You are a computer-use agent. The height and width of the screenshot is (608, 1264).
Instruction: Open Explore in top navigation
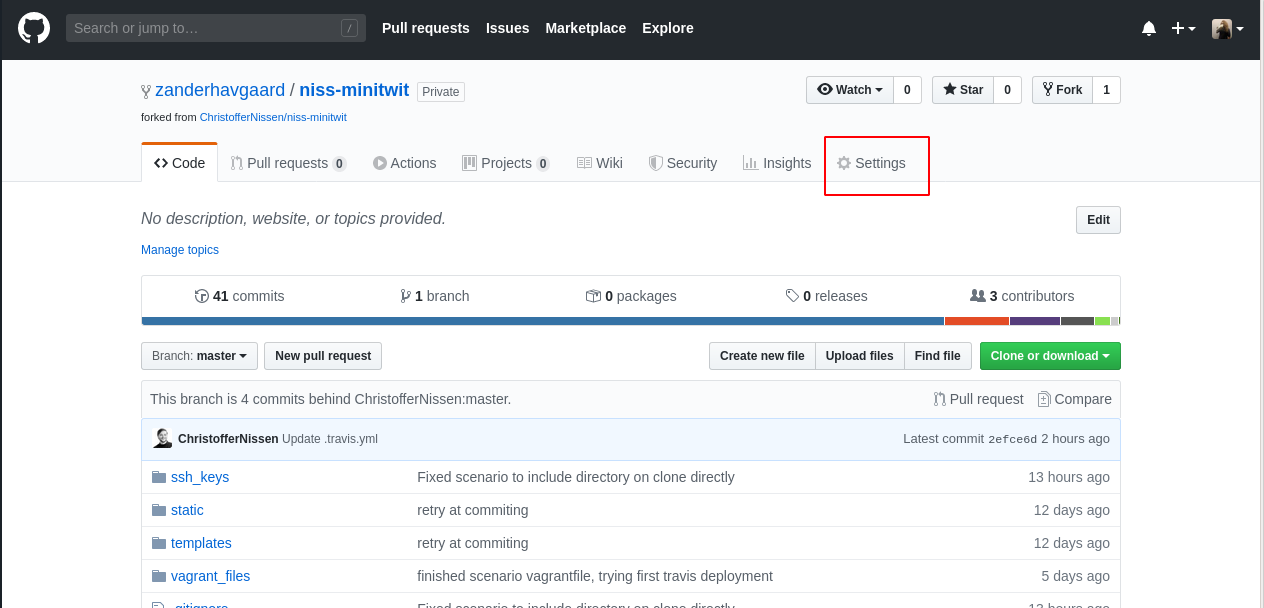pos(668,28)
